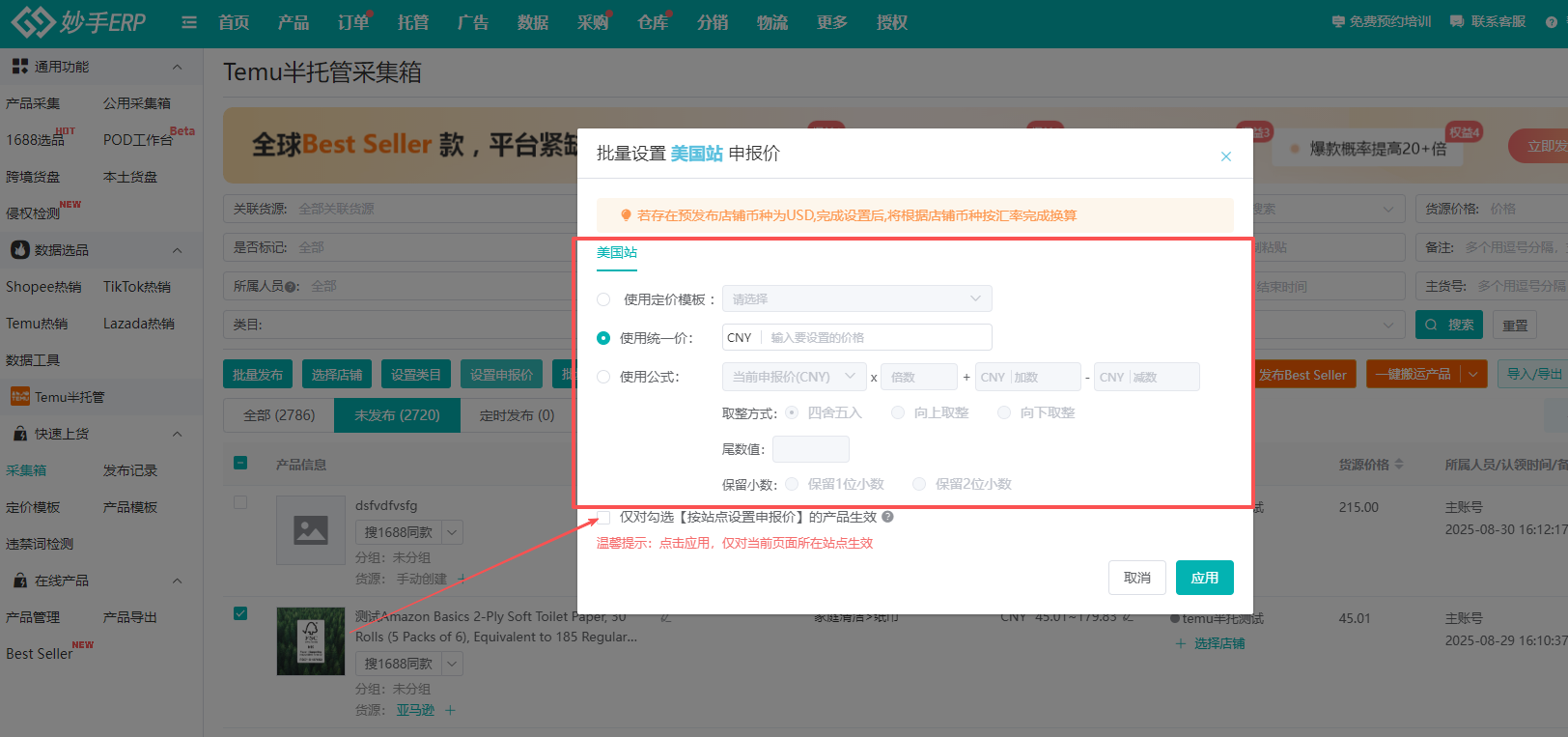
Task: Click the Temu半托管 sidebar icon
Action: coord(19,396)
